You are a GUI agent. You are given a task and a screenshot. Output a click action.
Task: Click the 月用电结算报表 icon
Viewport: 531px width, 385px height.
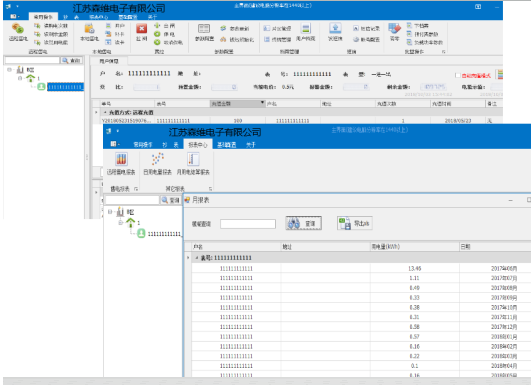(193, 159)
